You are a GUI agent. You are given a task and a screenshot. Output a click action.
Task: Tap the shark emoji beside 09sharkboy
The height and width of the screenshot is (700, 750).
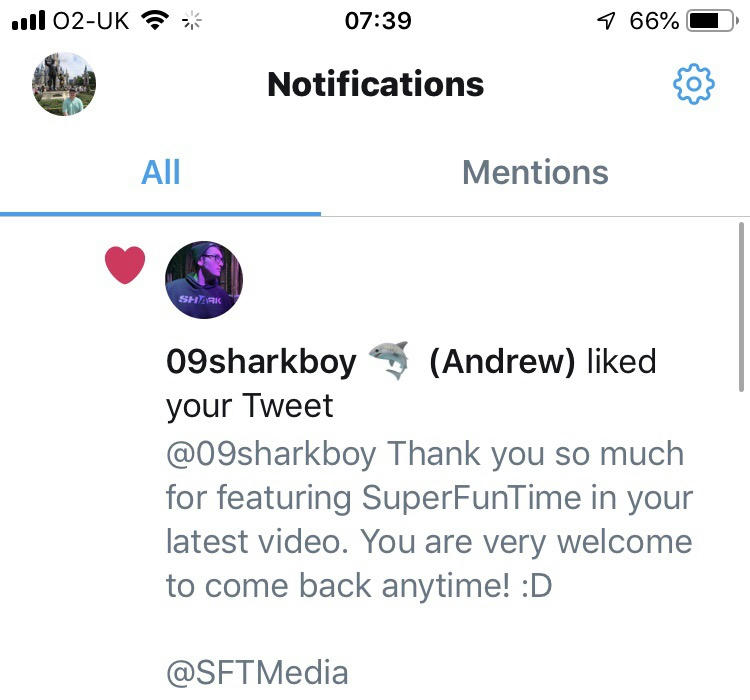(389, 360)
